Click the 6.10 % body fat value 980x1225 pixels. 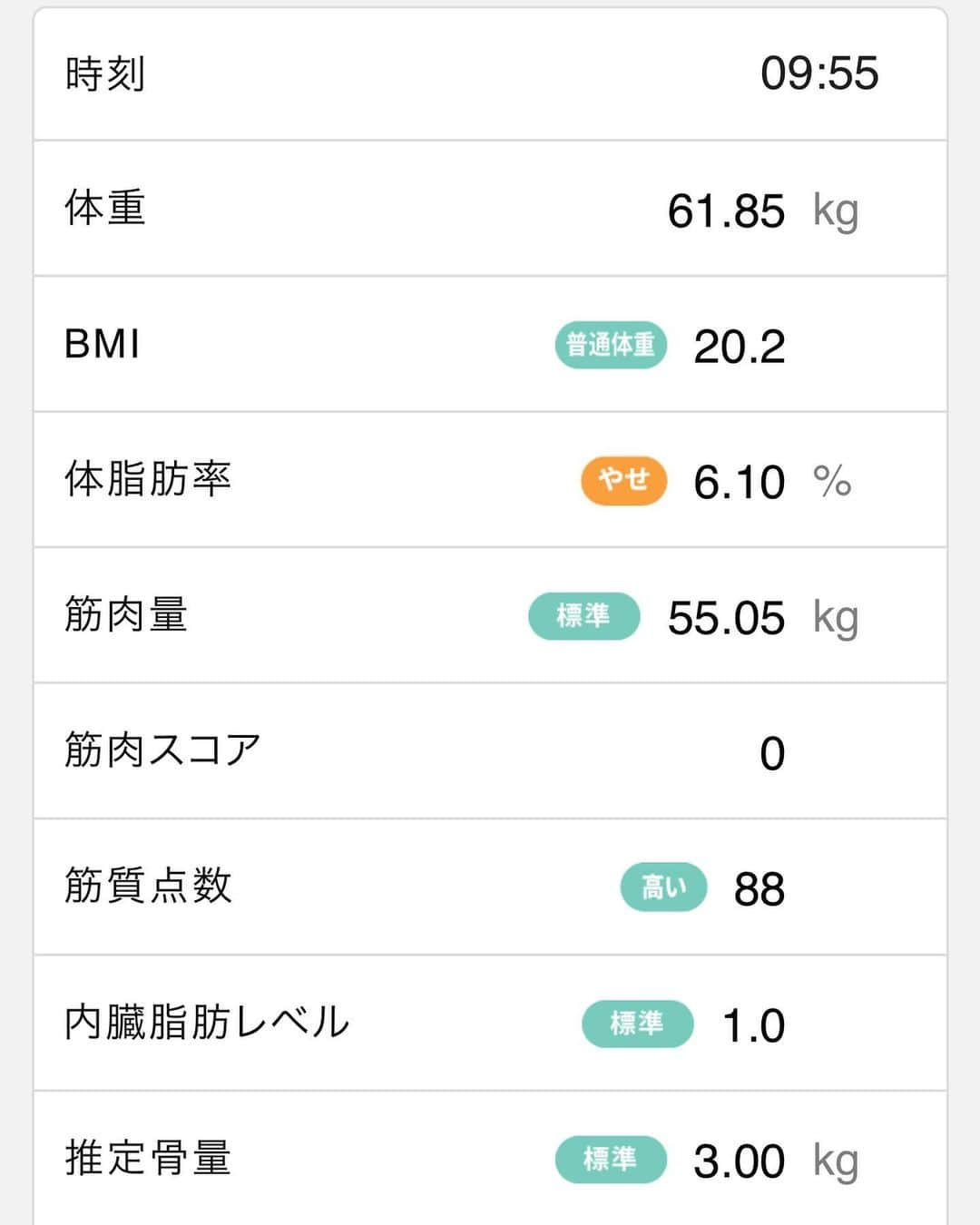pyautogui.click(x=739, y=482)
